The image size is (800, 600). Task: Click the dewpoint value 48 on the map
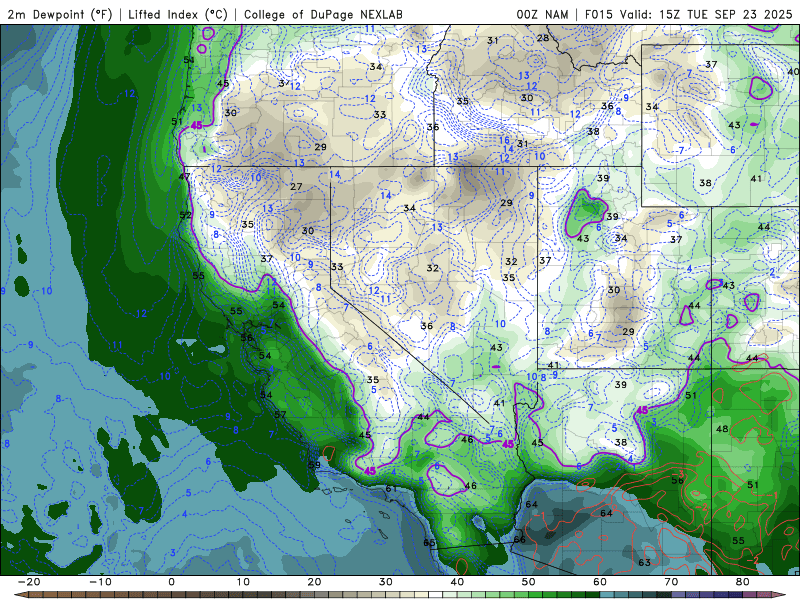(x=722, y=429)
